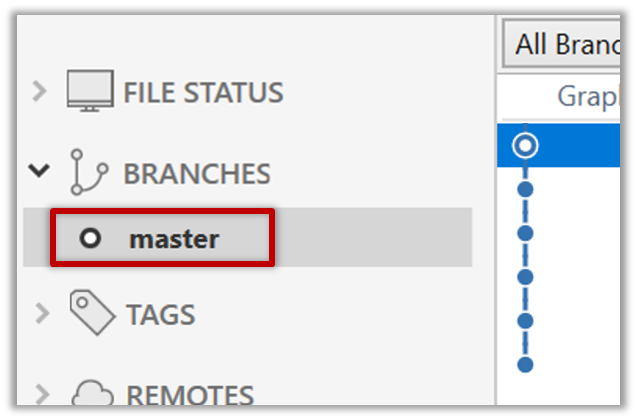Select the second commit node in graph
The height and width of the screenshot is (420, 637).
526,189
